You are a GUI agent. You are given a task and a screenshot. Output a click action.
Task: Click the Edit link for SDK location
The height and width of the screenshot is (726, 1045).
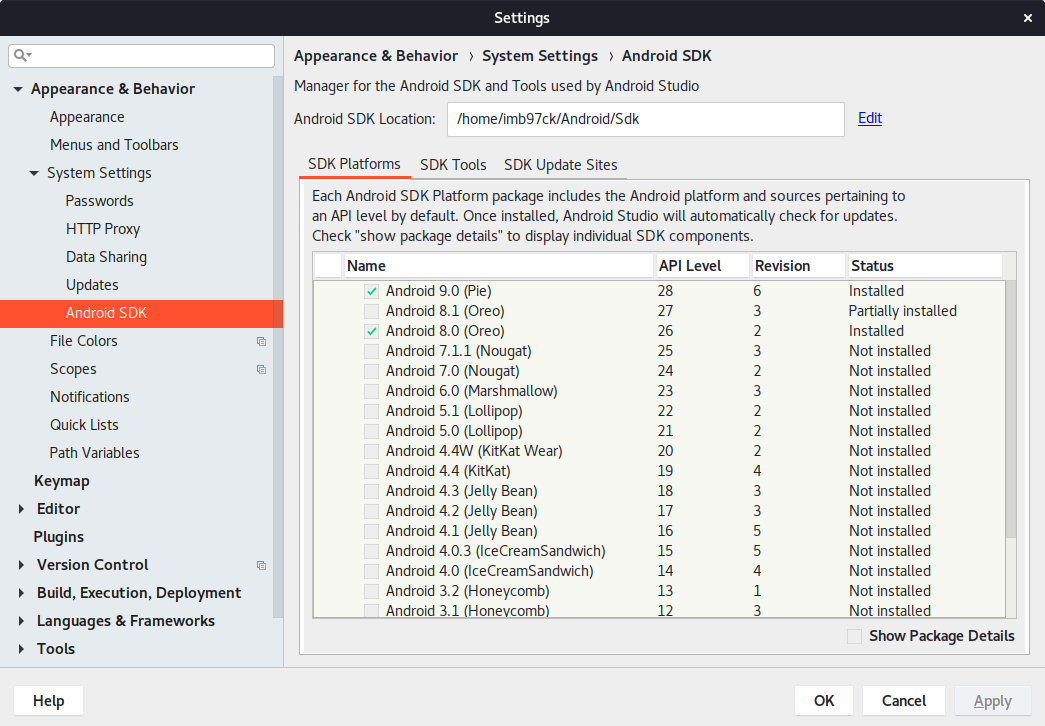(x=870, y=118)
